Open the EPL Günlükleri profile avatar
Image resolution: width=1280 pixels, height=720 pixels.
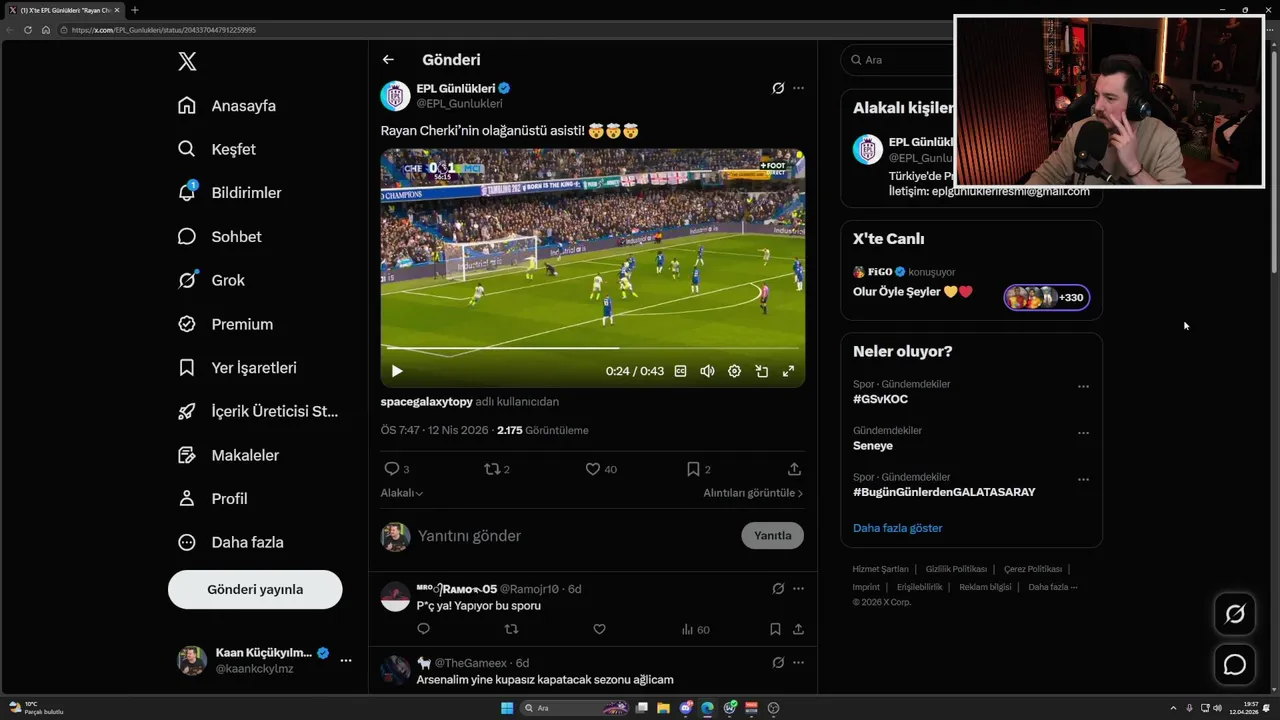(396, 96)
